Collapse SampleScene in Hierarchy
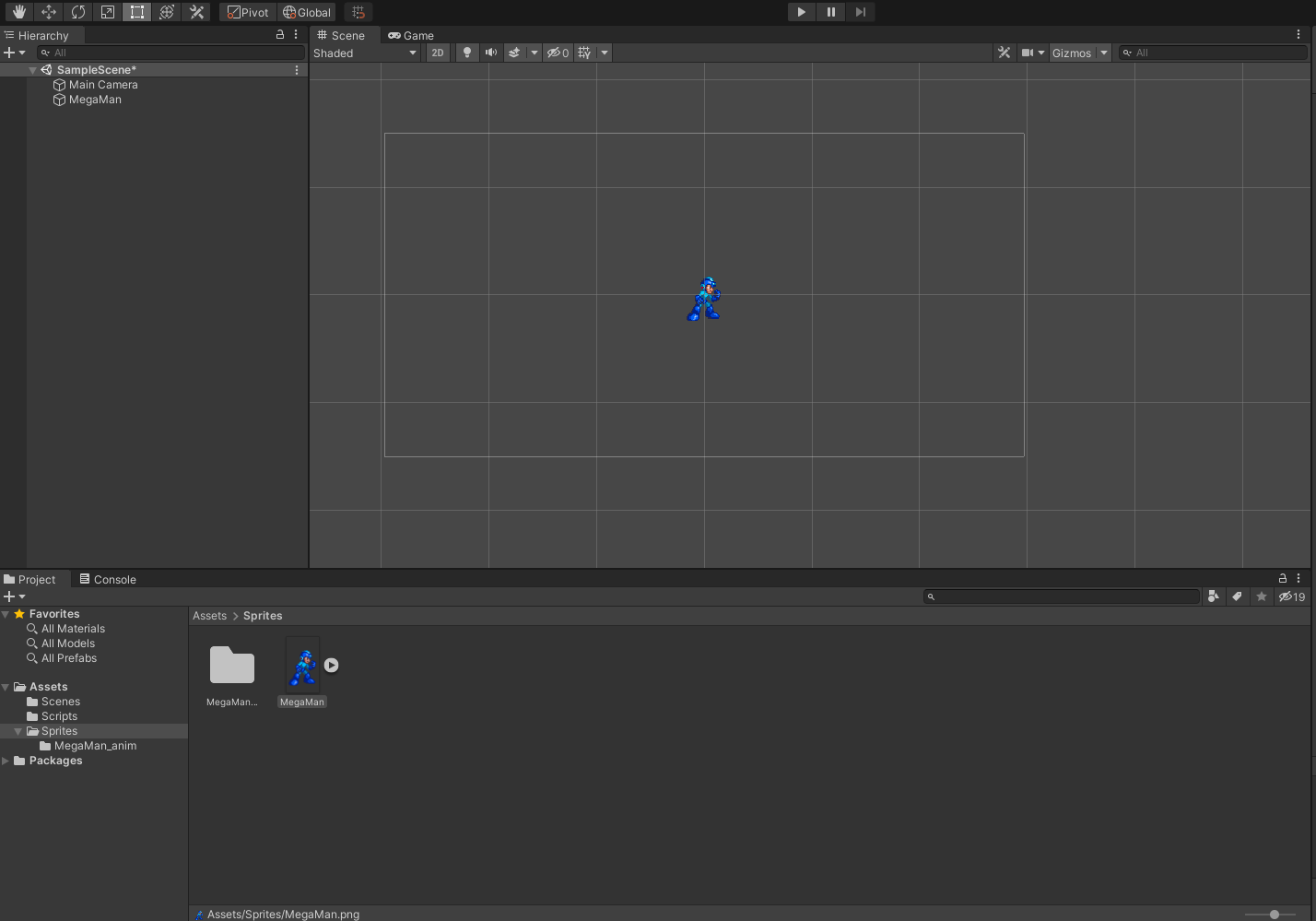 [33, 70]
